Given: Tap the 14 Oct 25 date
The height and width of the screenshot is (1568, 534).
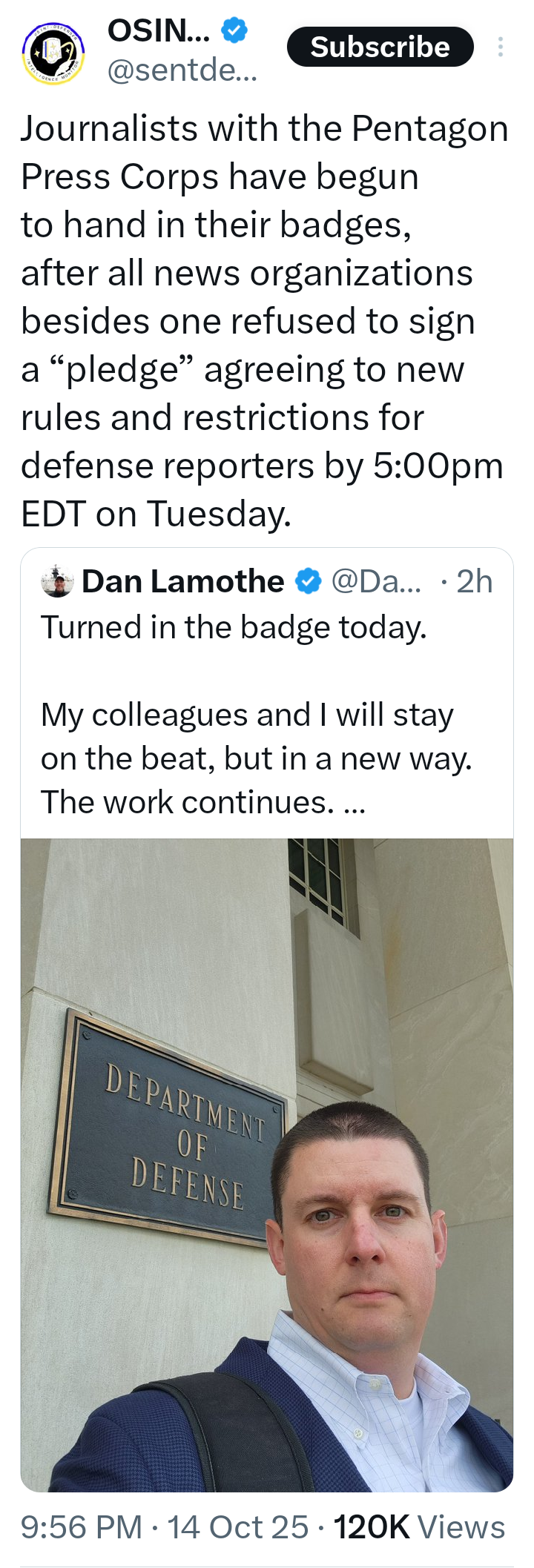Looking at the screenshot, I should [237, 1527].
